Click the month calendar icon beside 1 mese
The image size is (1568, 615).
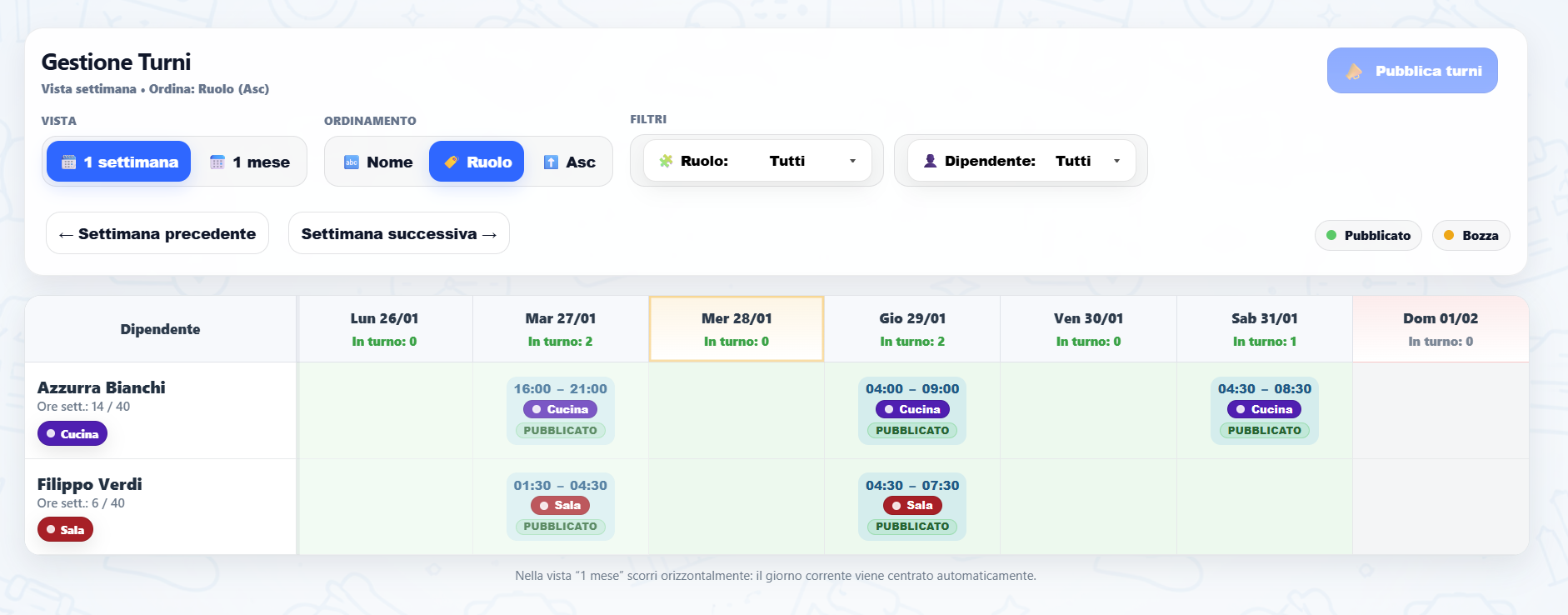pos(217,162)
